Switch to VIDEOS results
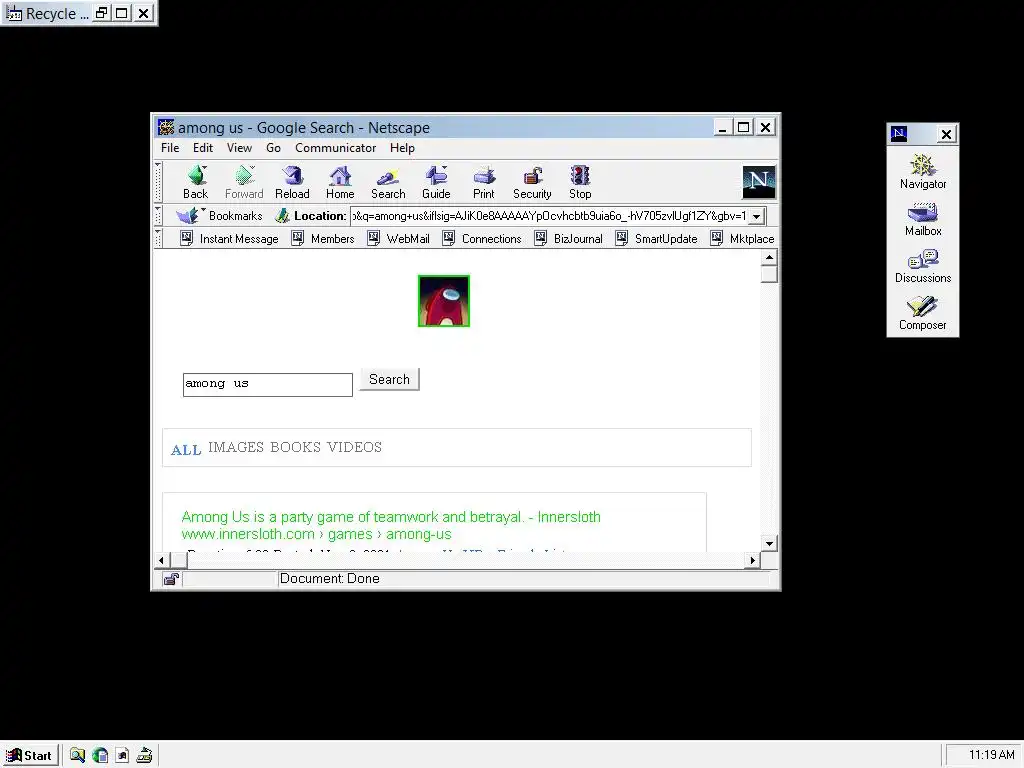This screenshot has height=768, width=1024. [x=355, y=447]
